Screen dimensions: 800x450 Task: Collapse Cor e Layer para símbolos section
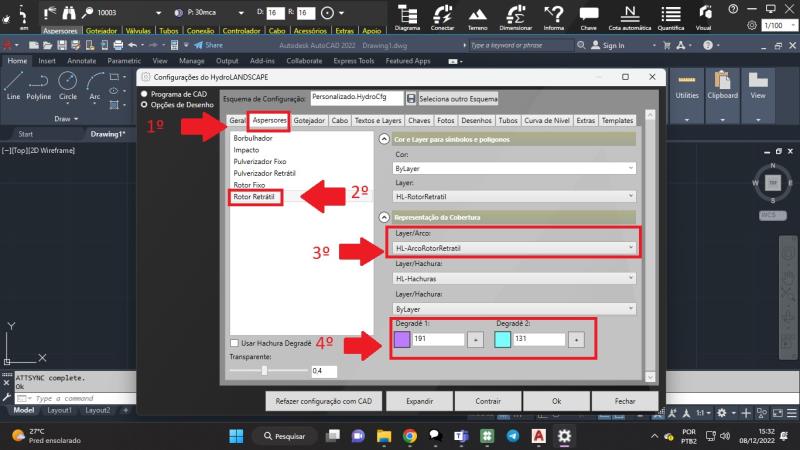384,139
